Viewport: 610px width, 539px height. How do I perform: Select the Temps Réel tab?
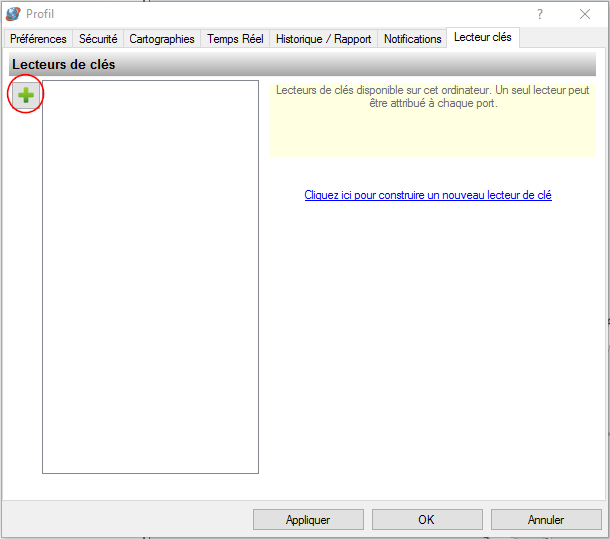pos(235,39)
